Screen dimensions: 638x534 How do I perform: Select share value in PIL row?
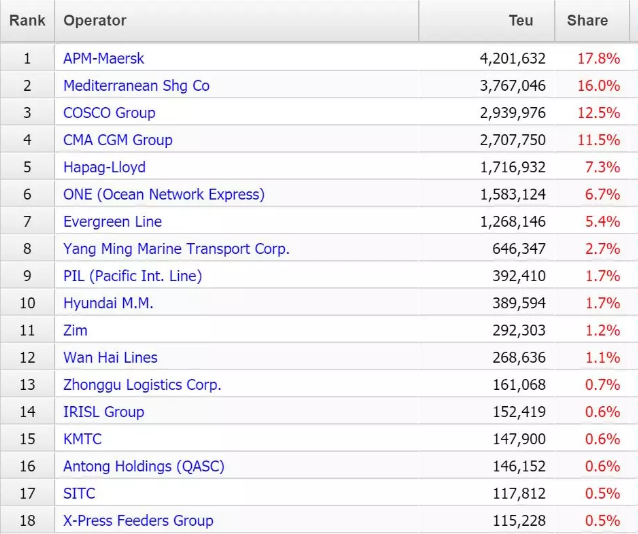pyautogui.click(x=603, y=276)
